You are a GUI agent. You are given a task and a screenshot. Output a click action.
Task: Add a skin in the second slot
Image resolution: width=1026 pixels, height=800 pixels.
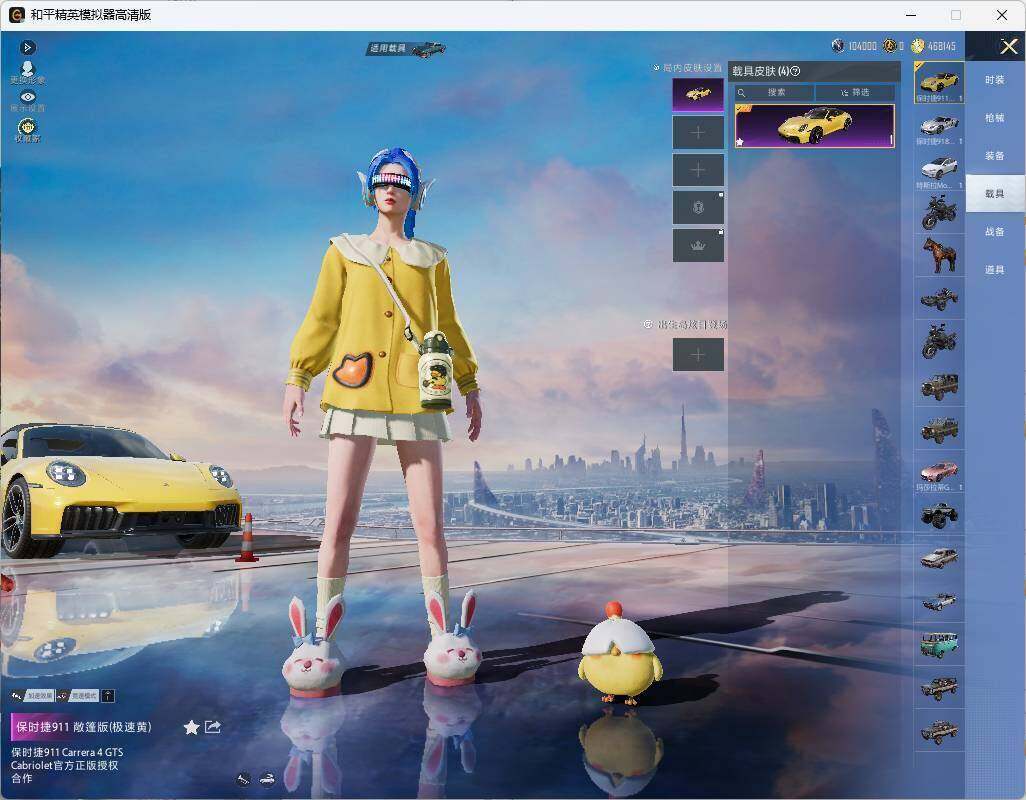click(698, 133)
